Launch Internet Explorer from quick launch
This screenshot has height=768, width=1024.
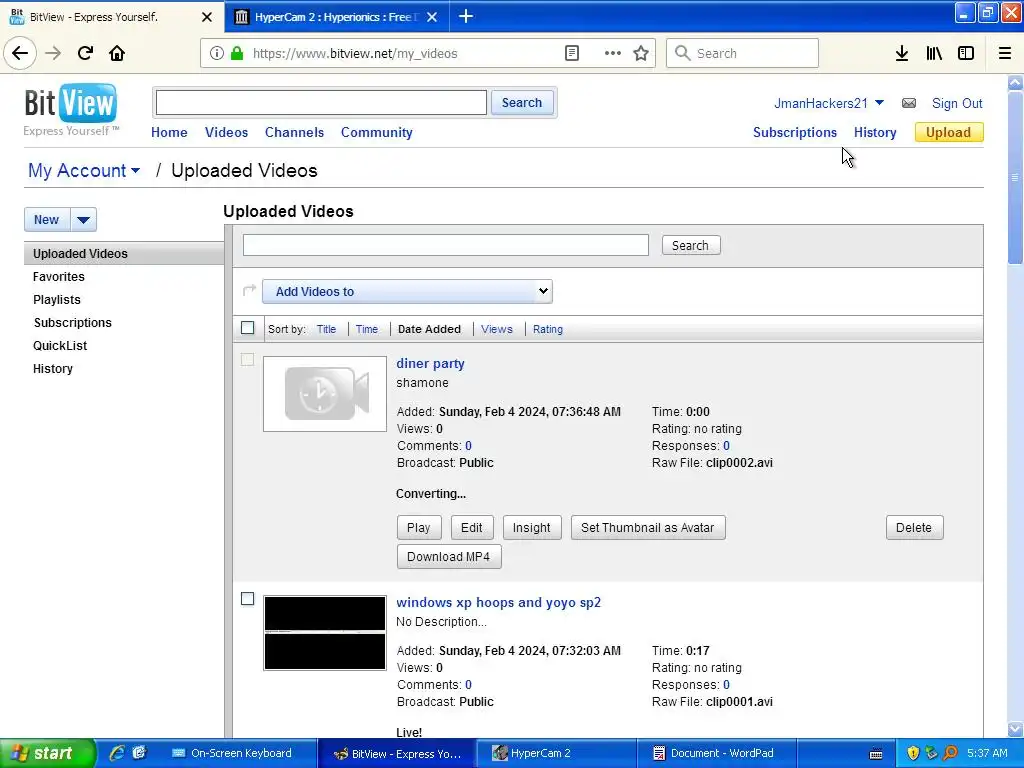(117, 753)
